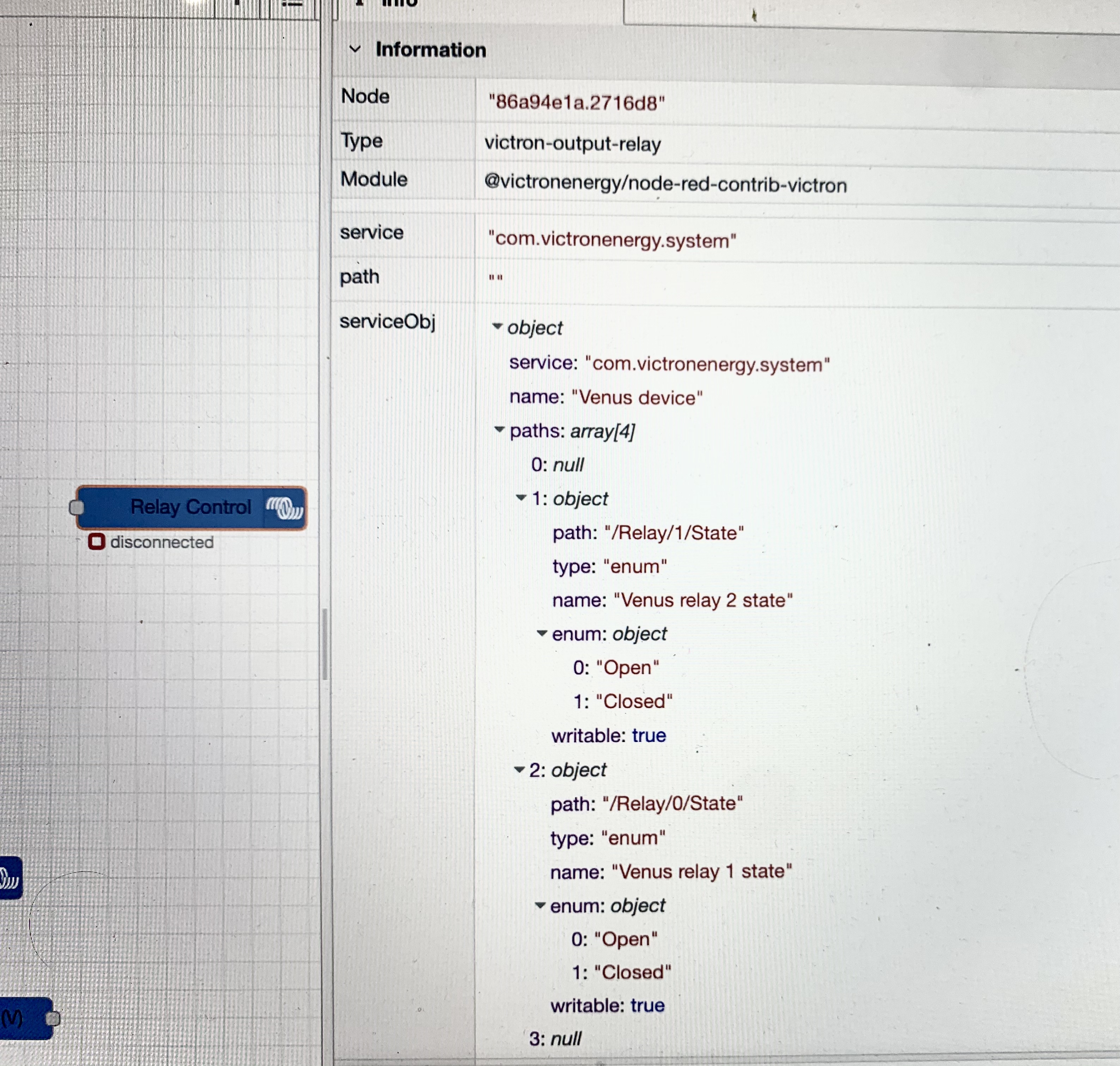Click the Module row label

click(374, 179)
